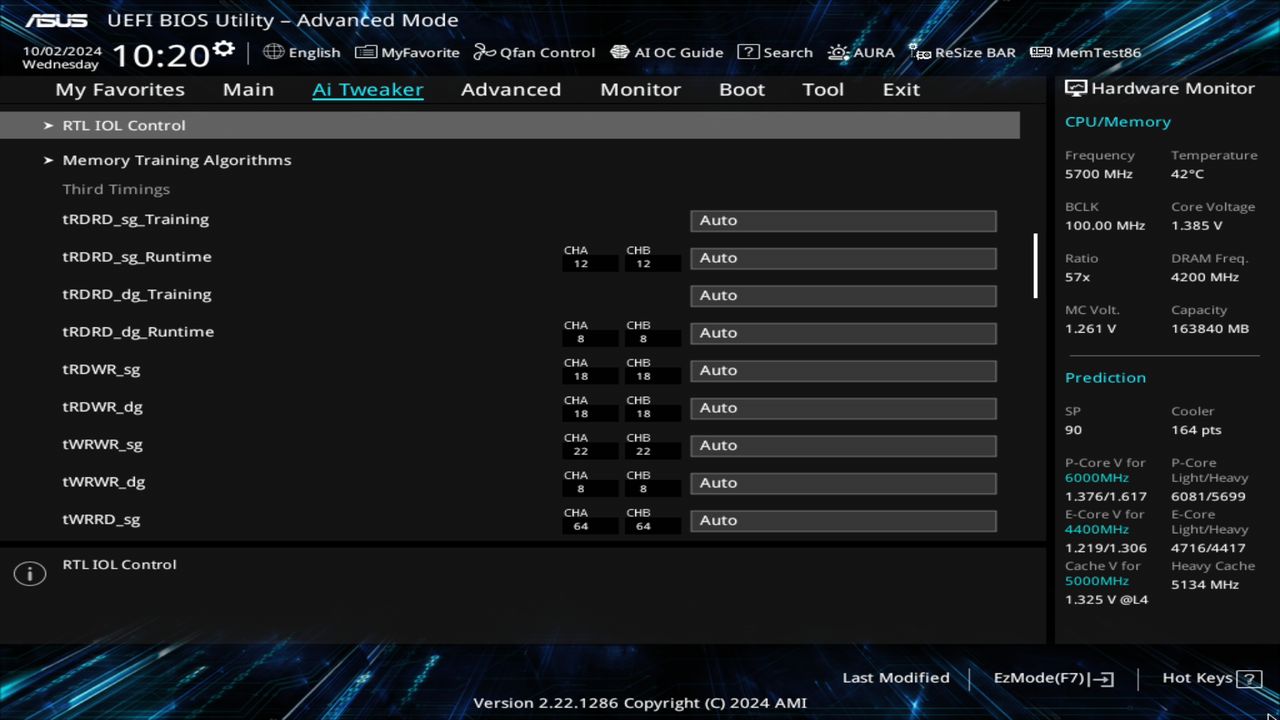Change language via the English globe icon

[302, 52]
